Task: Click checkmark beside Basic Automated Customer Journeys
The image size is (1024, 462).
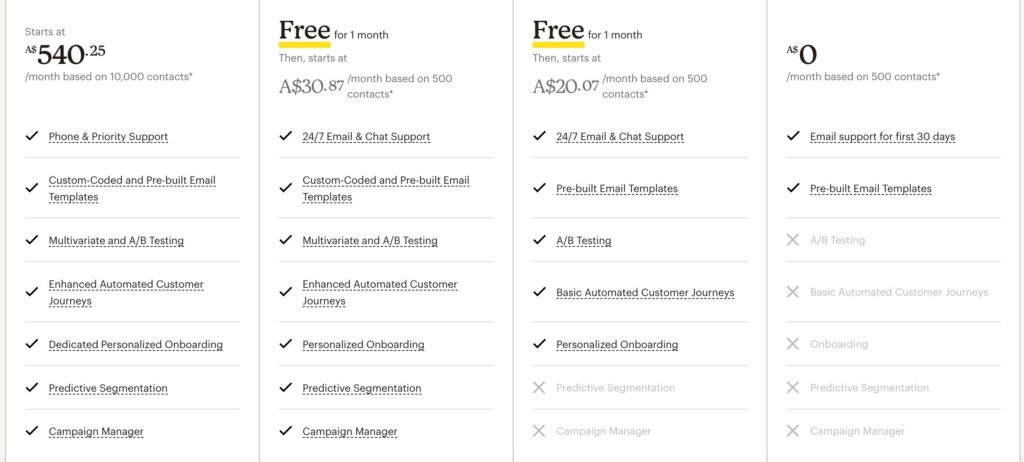Action: [539, 292]
